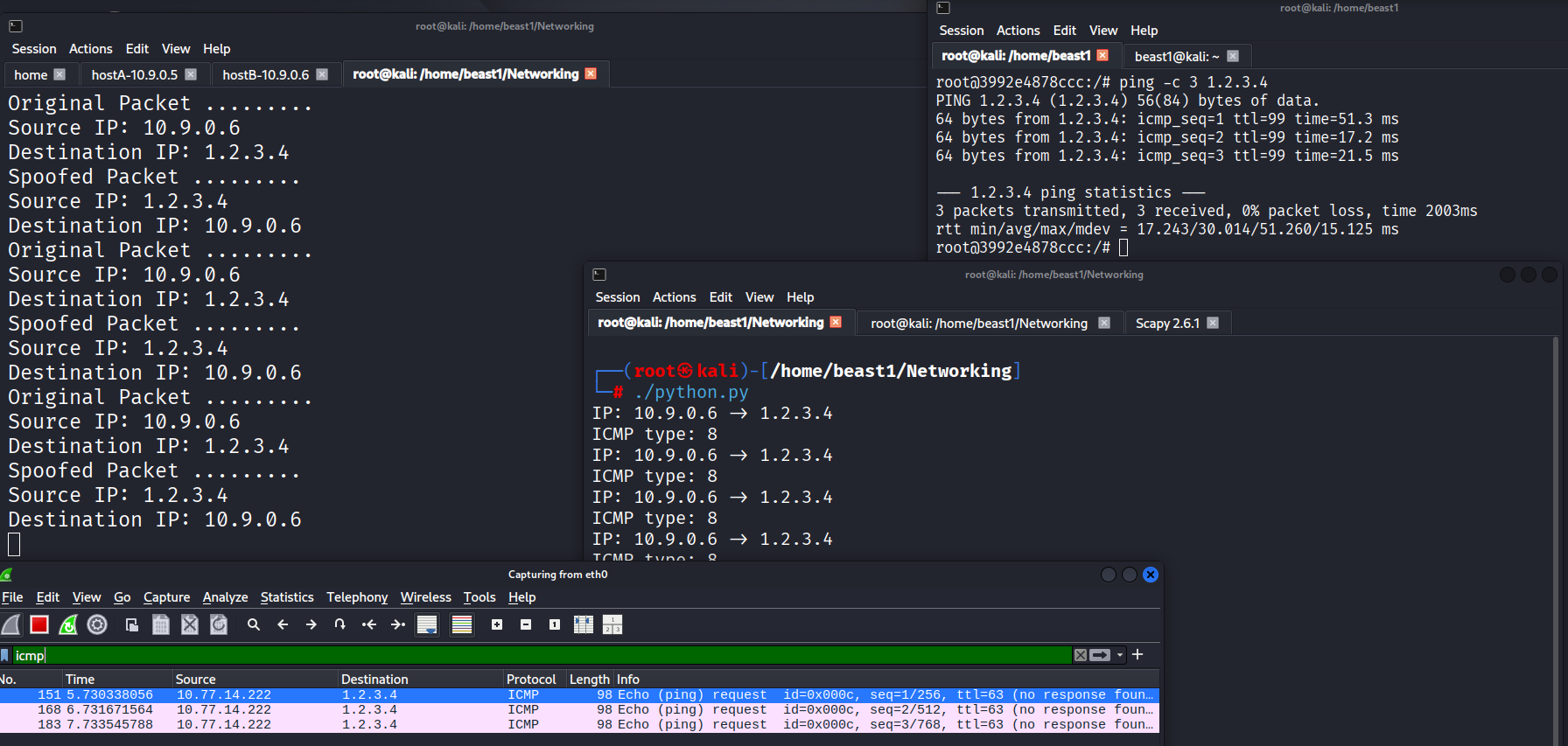The height and width of the screenshot is (746, 1568).
Task: Open the Analyze menu in Wireshark
Action: pos(225,597)
